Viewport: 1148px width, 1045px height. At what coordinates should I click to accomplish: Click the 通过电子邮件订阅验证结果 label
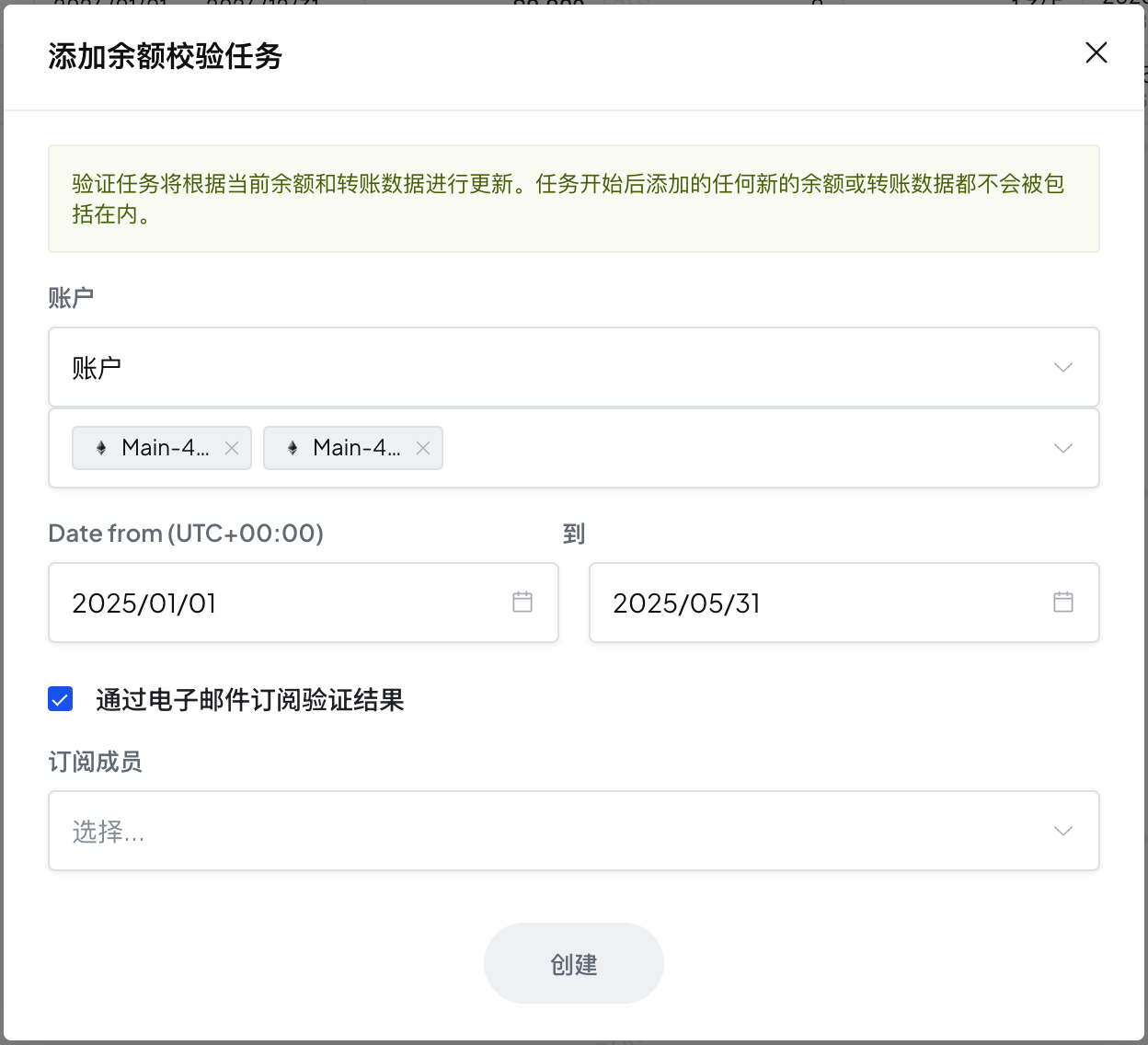(x=249, y=700)
